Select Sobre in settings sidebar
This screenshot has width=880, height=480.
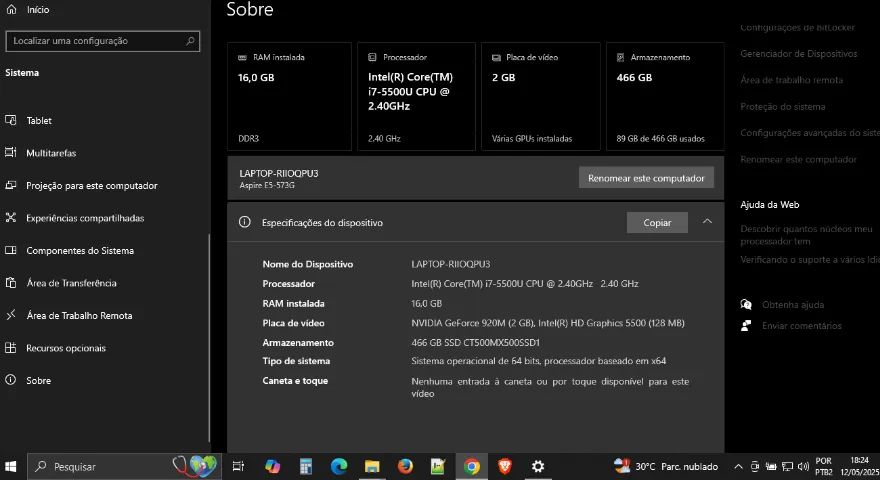point(38,381)
